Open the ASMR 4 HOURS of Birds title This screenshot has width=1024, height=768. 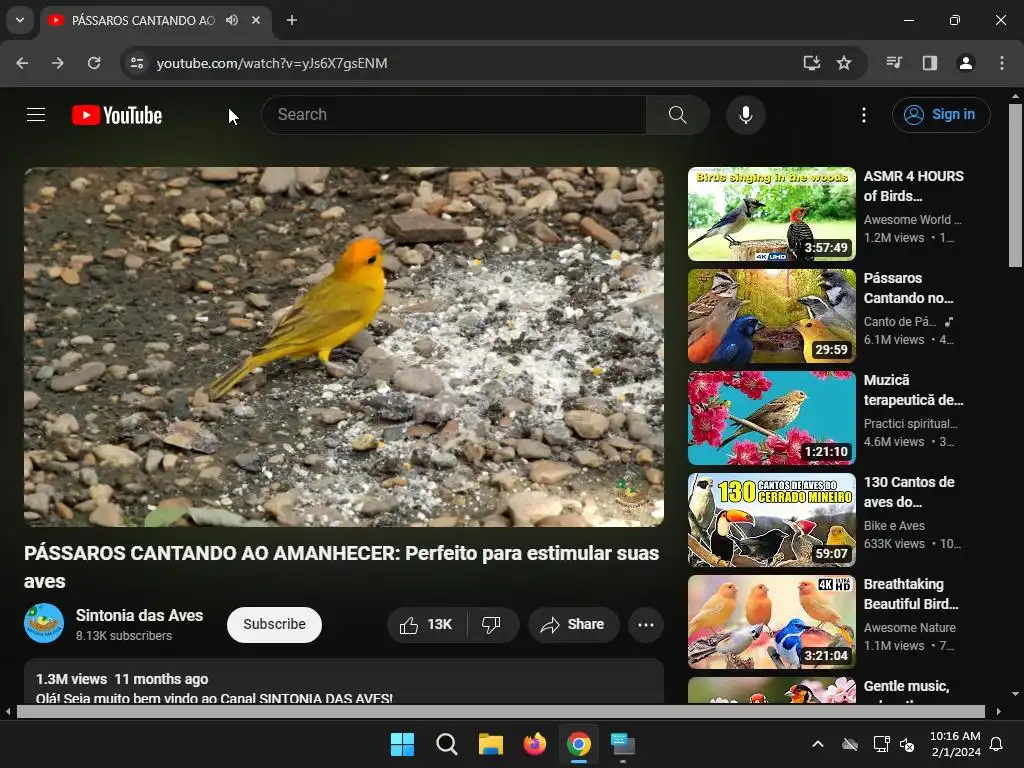[914, 186]
